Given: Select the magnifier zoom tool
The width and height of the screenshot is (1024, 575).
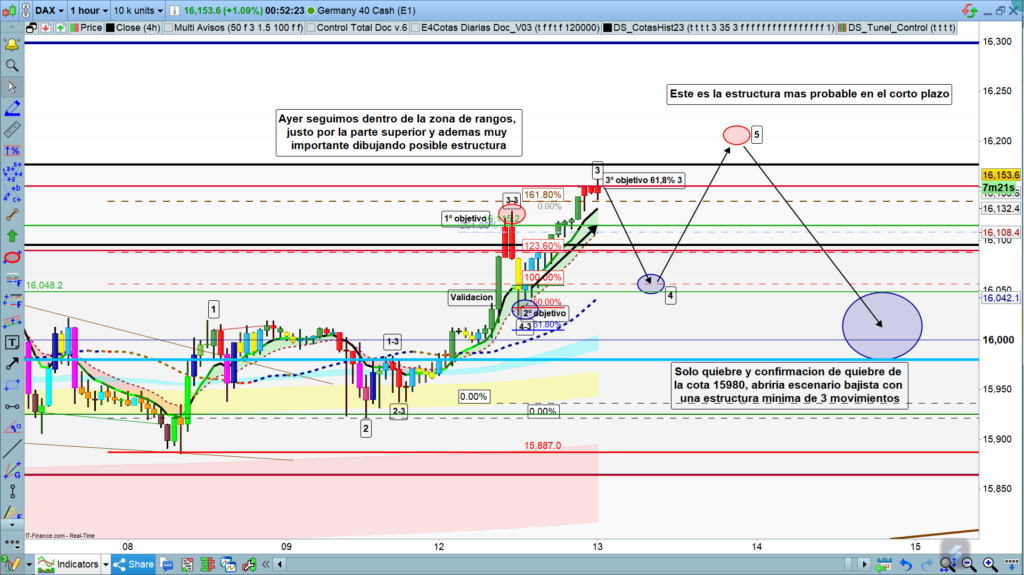Looking at the screenshot, I should (x=12, y=66).
